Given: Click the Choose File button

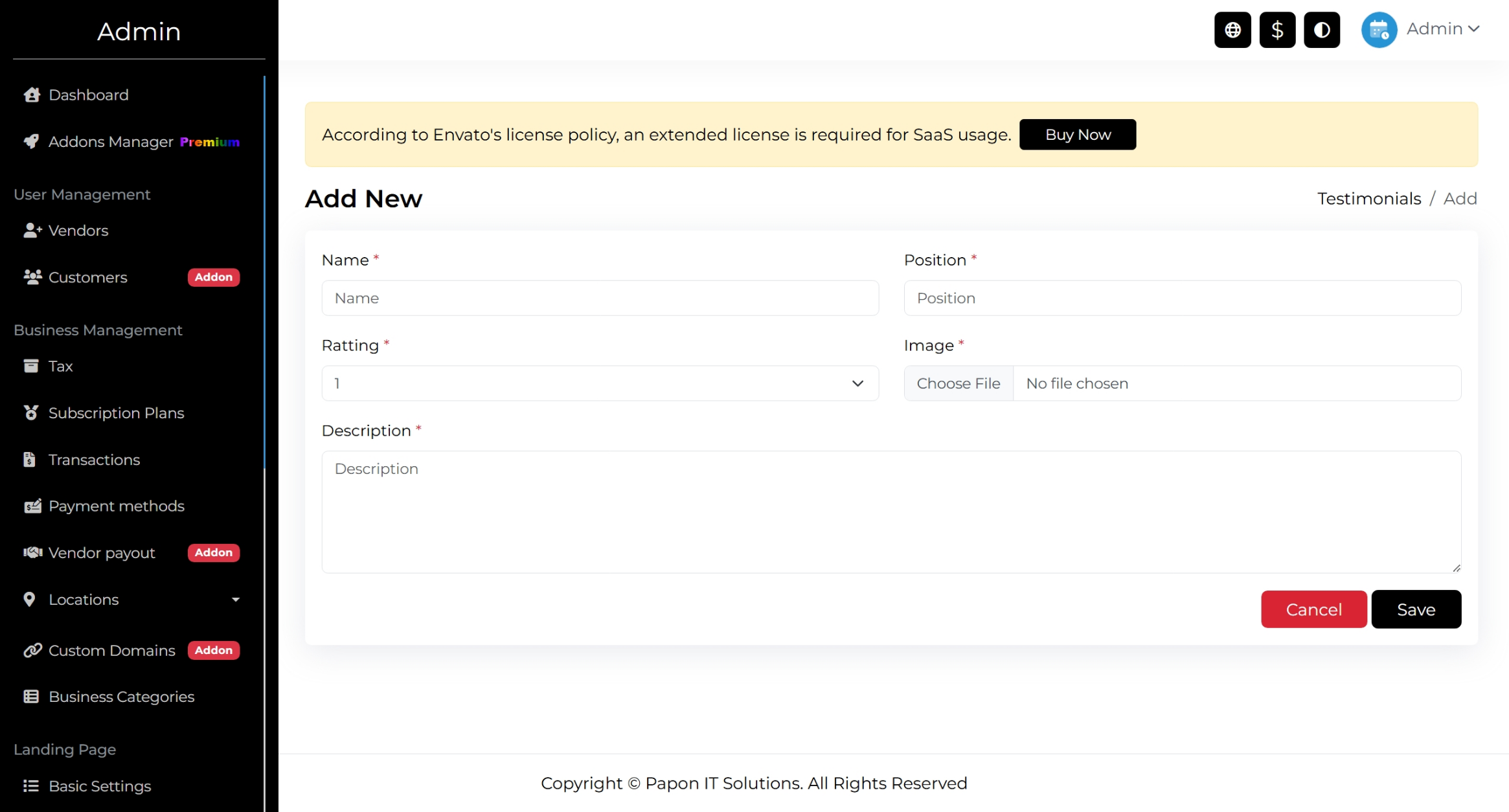Looking at the screenshot, I should click(958, 383).
